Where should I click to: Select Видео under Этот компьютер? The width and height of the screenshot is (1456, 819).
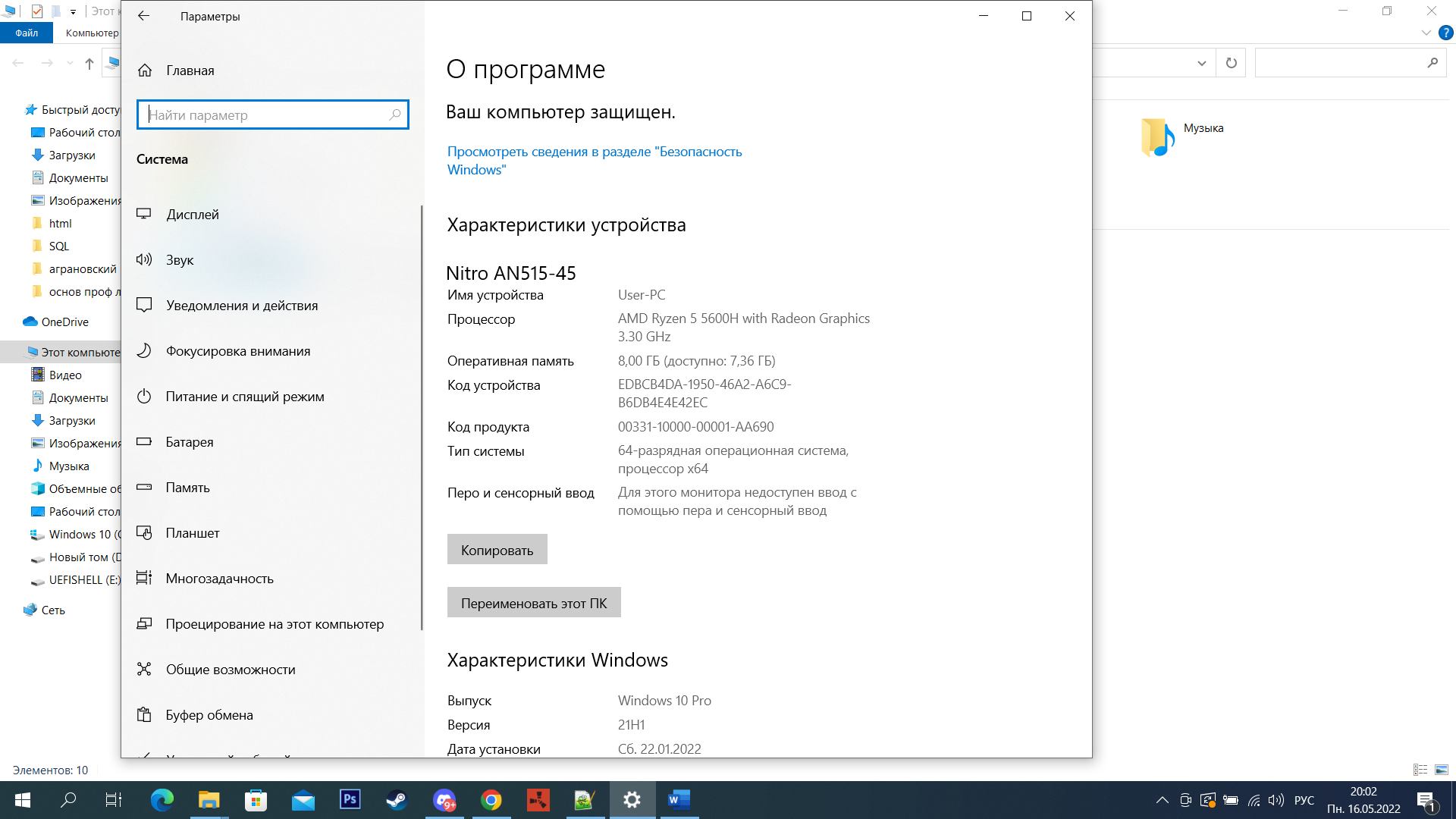point(65,375)
